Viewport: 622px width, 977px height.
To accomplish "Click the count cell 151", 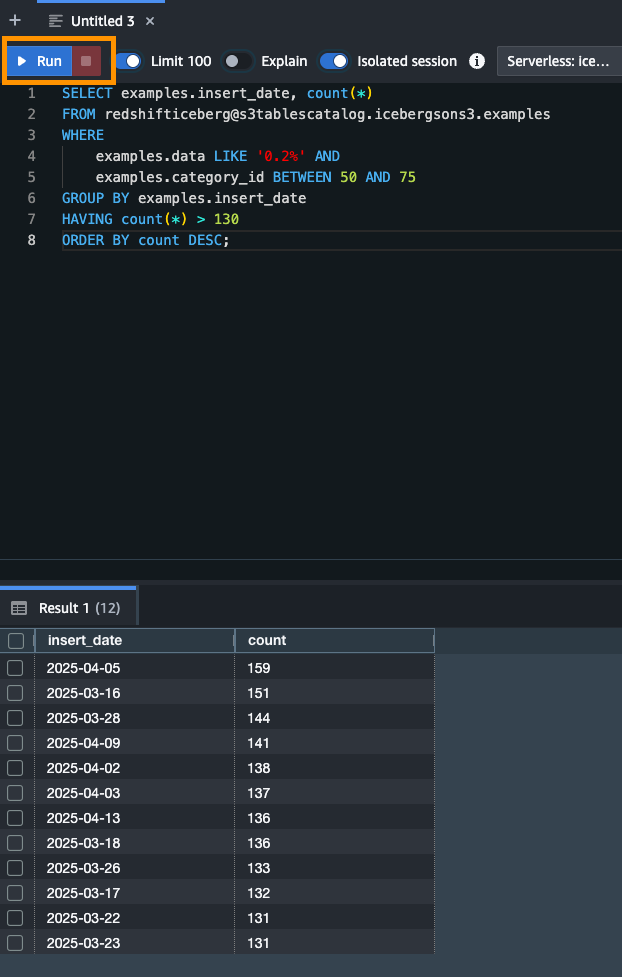I will tap(335, 693).
